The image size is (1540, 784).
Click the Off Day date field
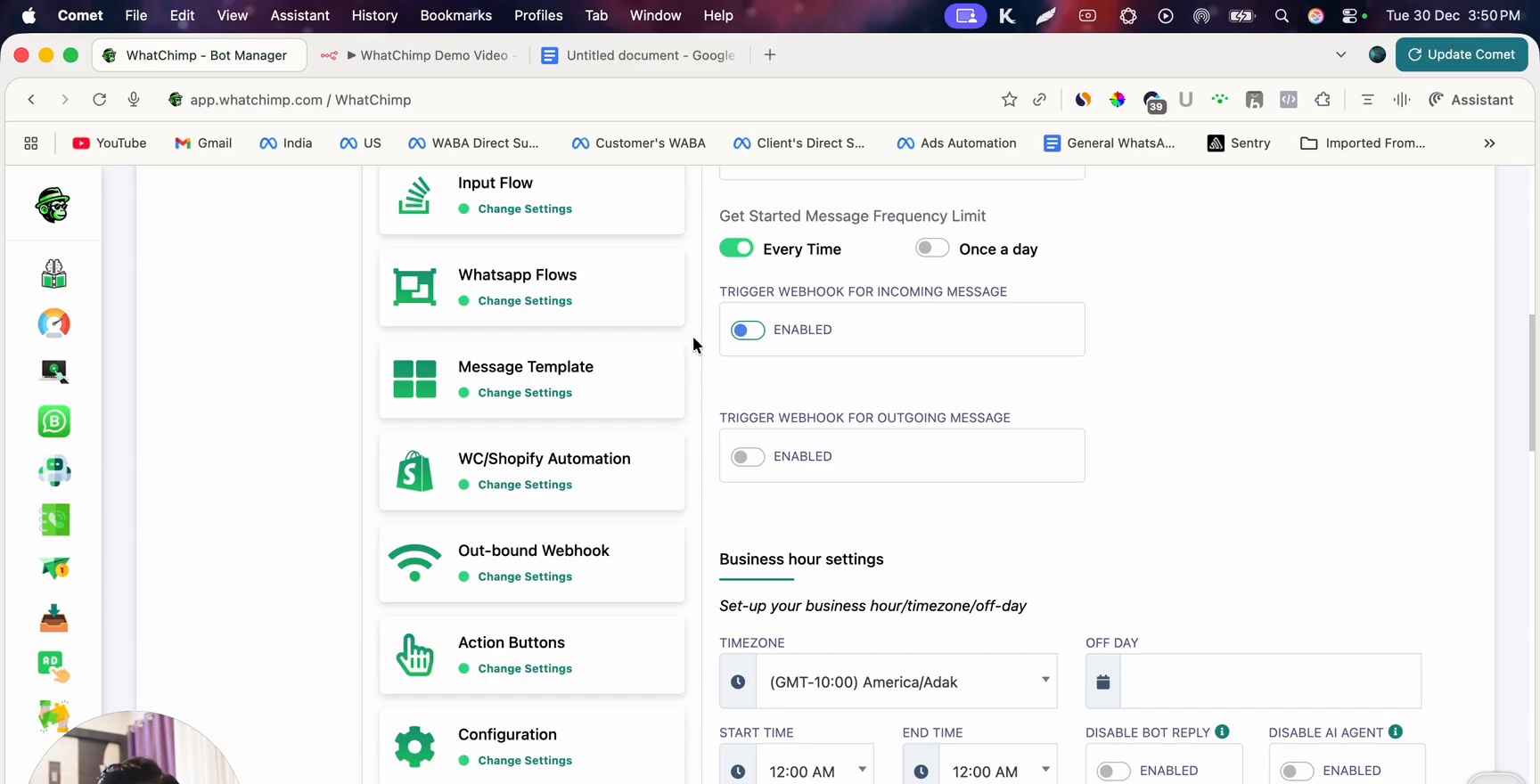pyautogui.click(x=1271, y=682)
